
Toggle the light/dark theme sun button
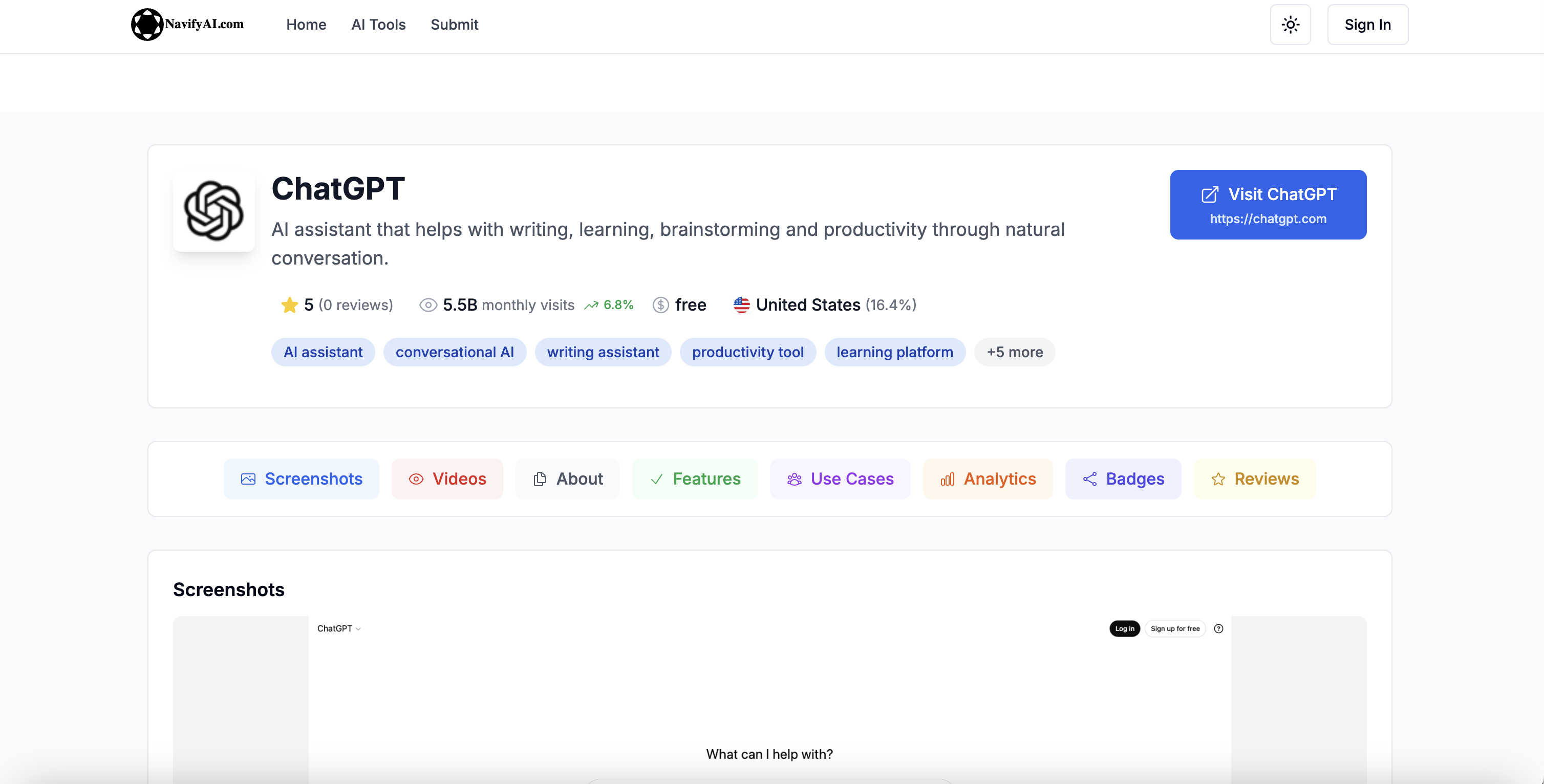[1290, 25]
